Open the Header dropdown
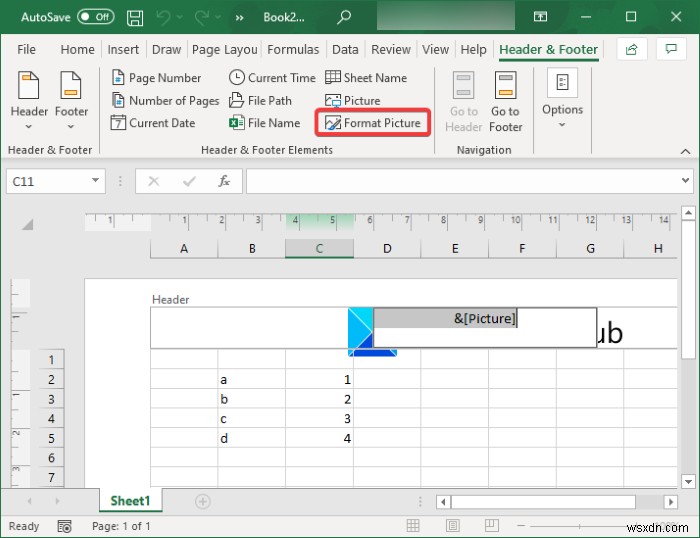This screenshot has height=538, width=700. tap(29, 100)
